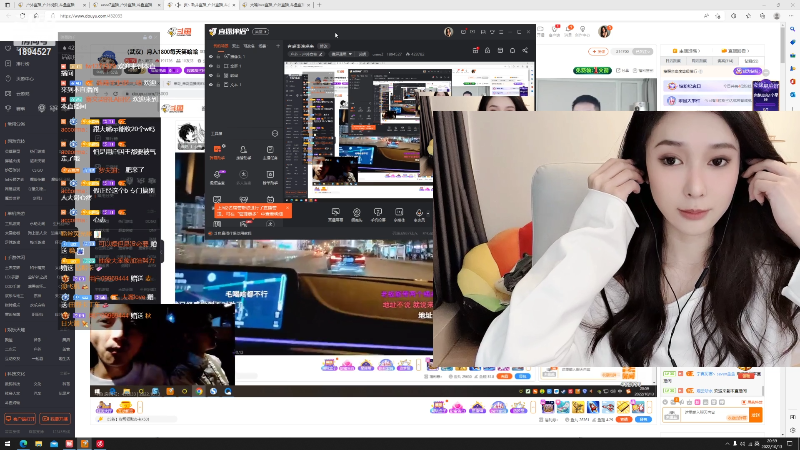The height and width of the screenshot is (450, 800).
Task: Click the emoji icon above the chat input
Action: click(665, 402)
